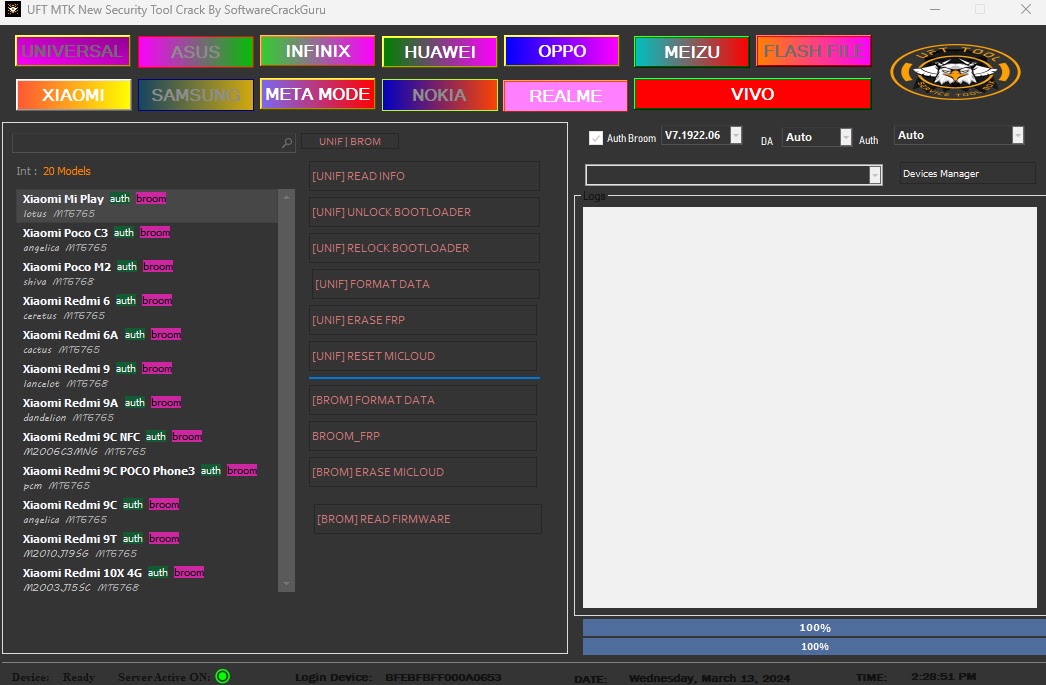Click the lower 100% progress bar
Screen dimensions: 1046x685
(814, 646)
